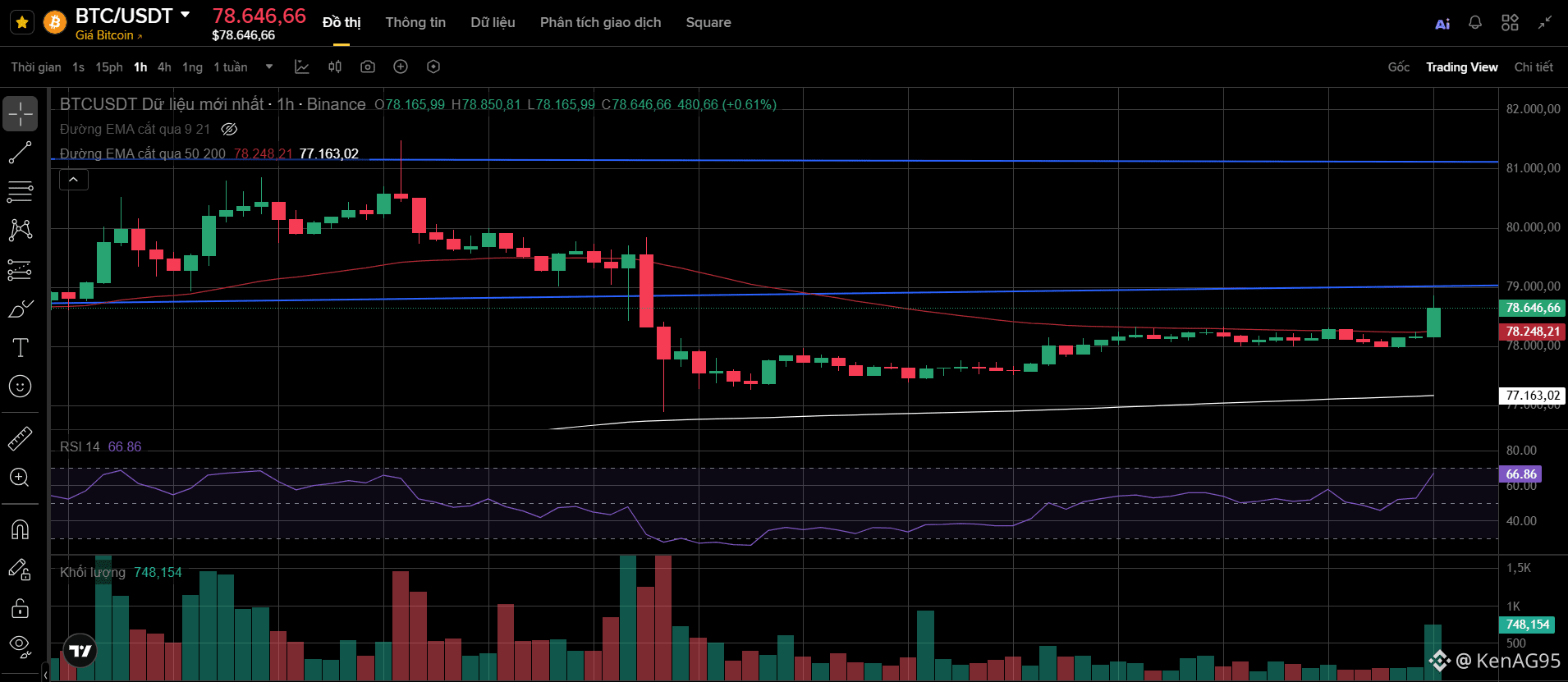Collapse the chart with shrink arrows icon
The width and height of the screenshot is (1568, 682).
pyautogui.click(x=1545, y=23)
